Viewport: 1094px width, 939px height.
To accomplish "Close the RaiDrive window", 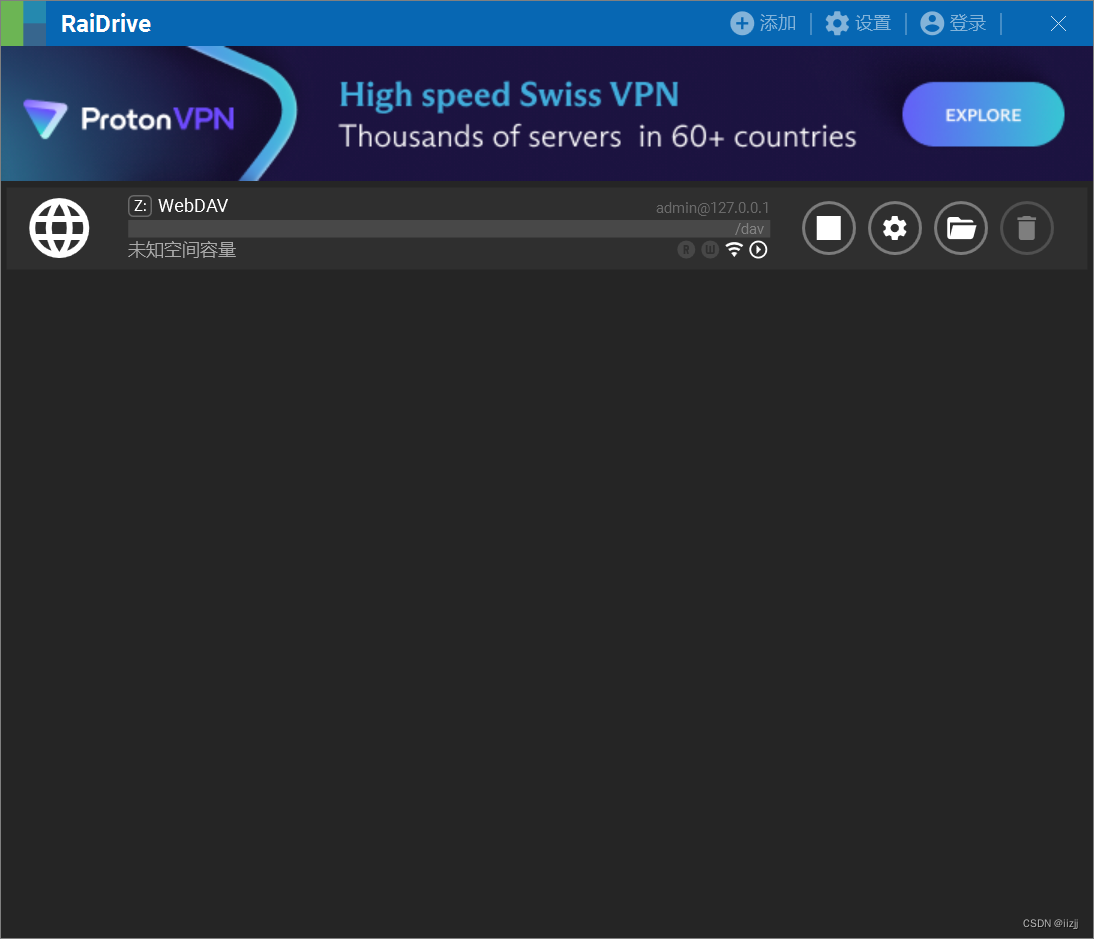I will pos(1058,23).
